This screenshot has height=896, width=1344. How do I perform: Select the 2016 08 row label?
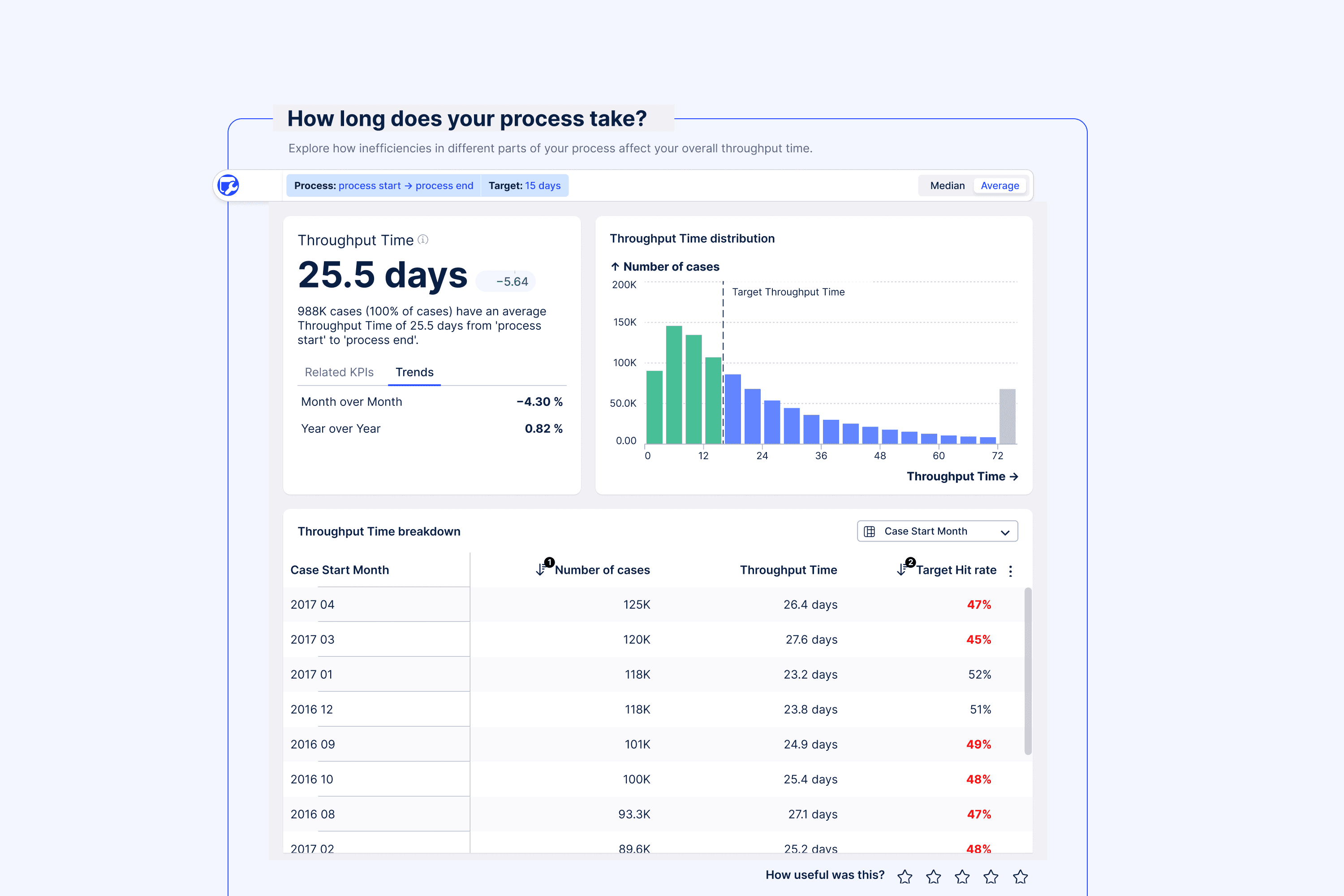coord(313,814)
